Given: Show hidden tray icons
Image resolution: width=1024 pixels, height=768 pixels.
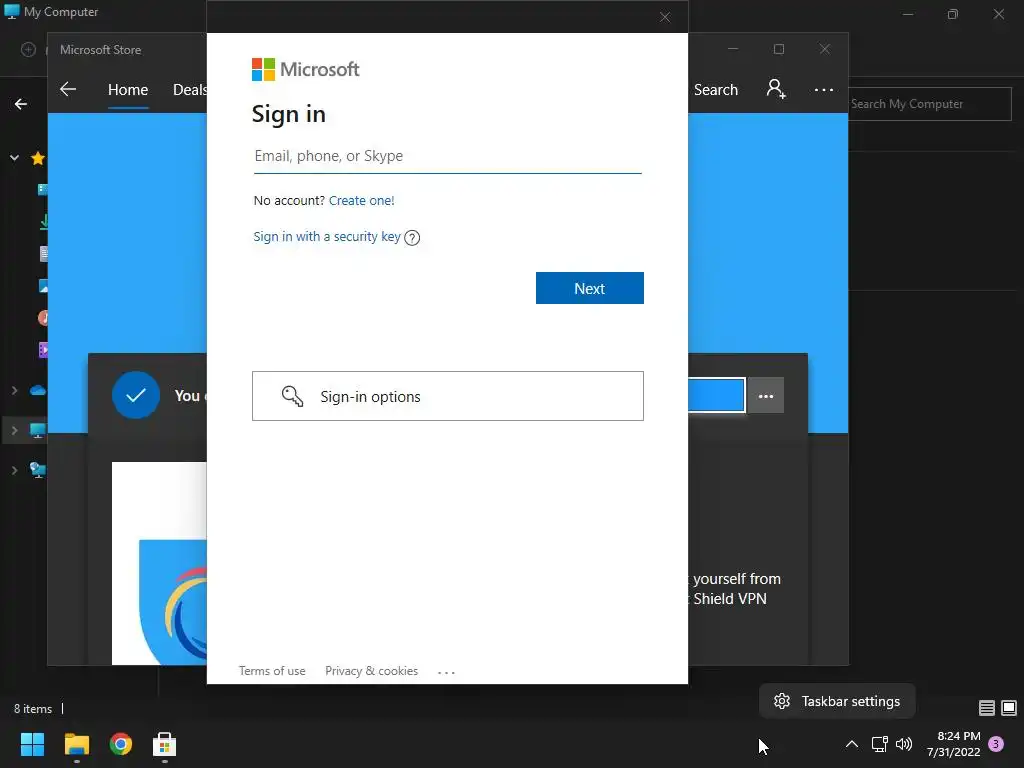Looking at the screenshot, I should 852,744.
